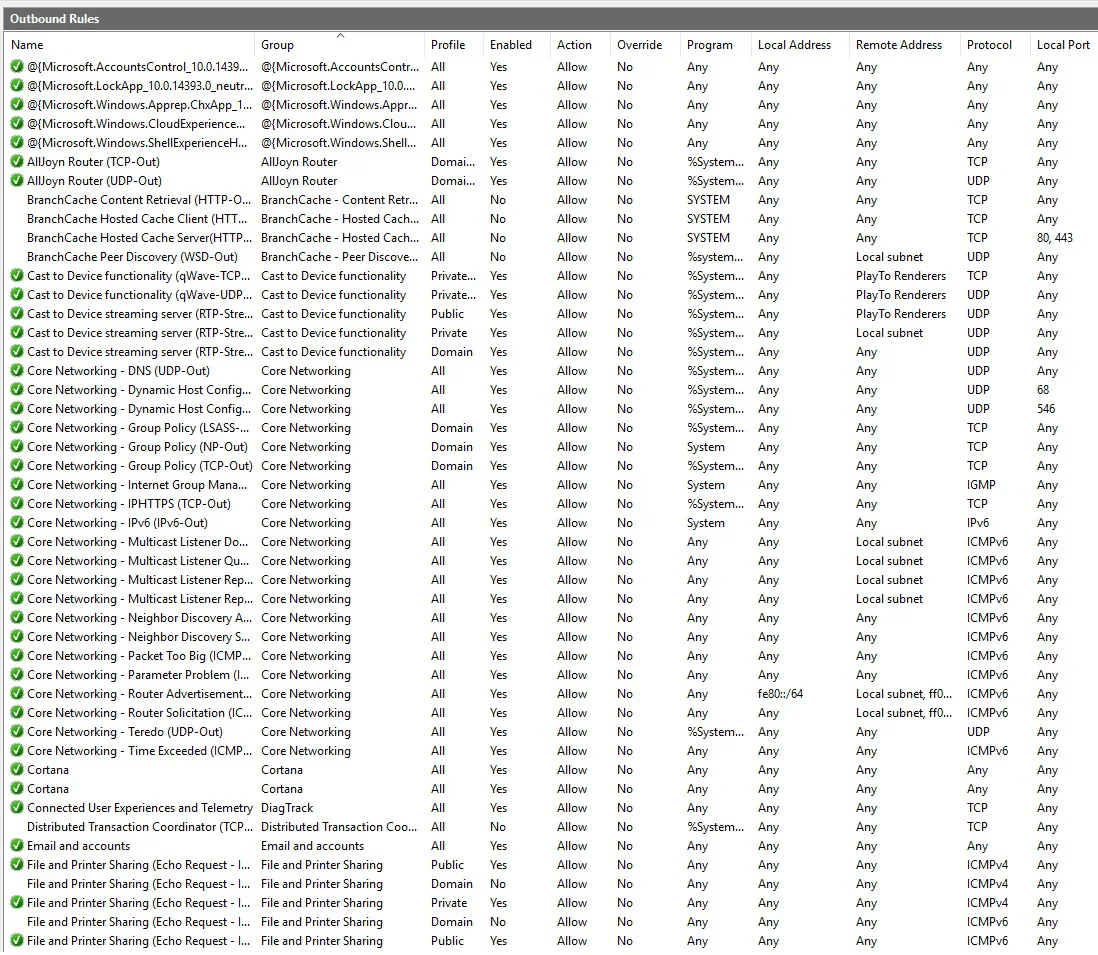1098x955 pixels.
Task: Select BranchCache Hosted Cache Server rule
Action: [549, 237]
